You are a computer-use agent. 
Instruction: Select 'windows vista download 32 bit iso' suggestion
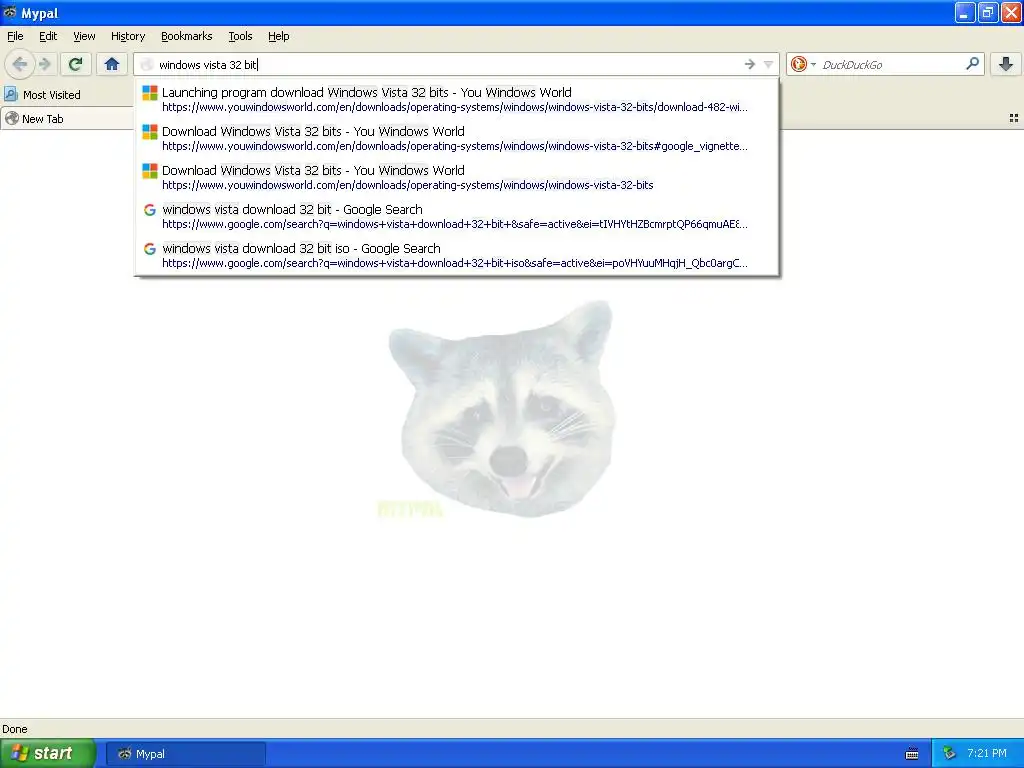click(x=456, y=256)
